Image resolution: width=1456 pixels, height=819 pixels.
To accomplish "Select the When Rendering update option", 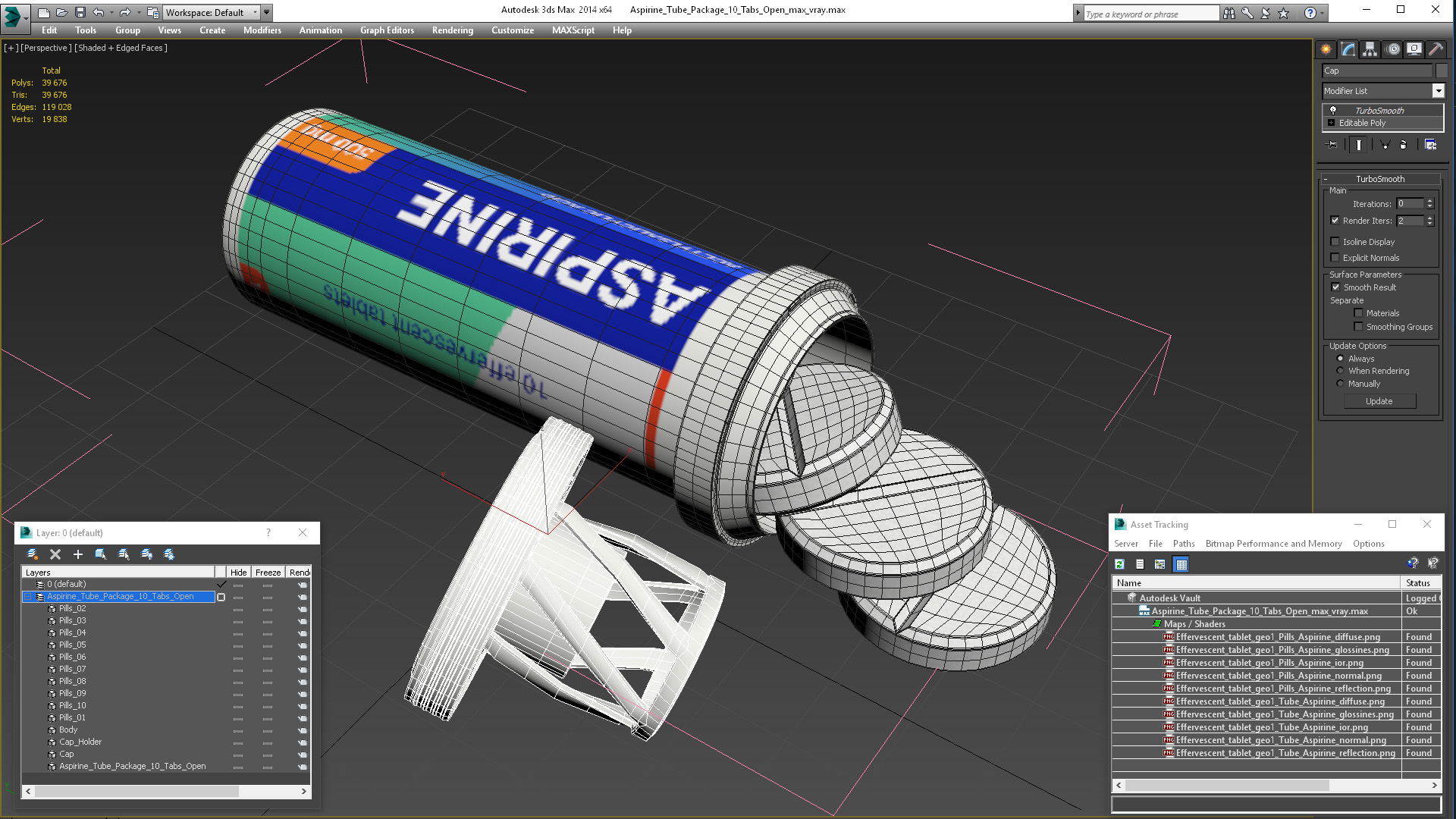I will coord(1340,371).
